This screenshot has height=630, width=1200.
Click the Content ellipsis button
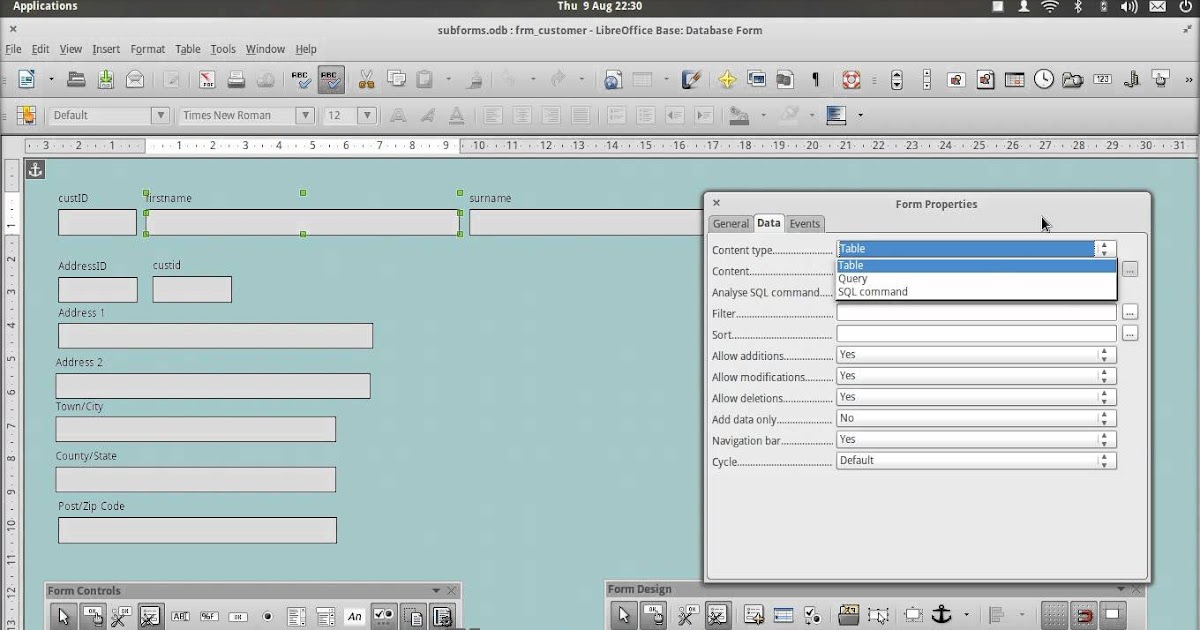(x=1130, y=269)
